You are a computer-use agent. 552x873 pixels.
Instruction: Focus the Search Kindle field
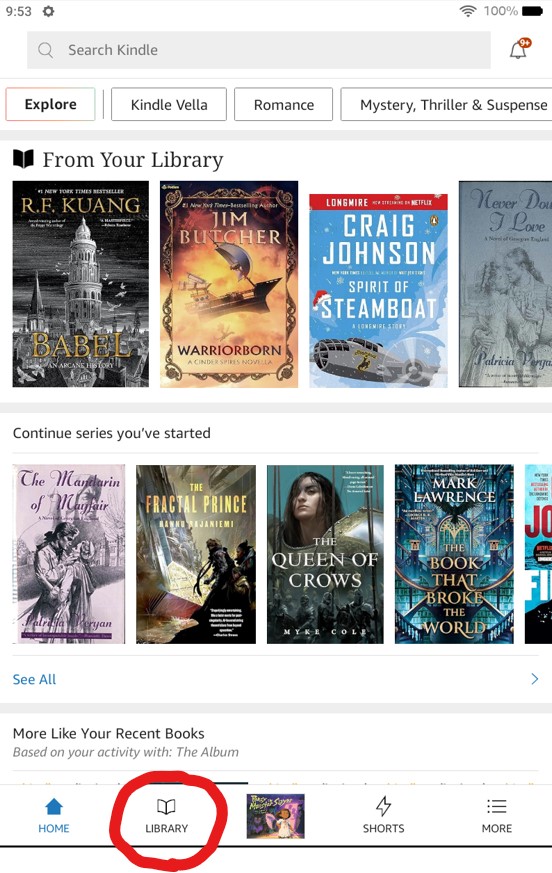point(259,50)
